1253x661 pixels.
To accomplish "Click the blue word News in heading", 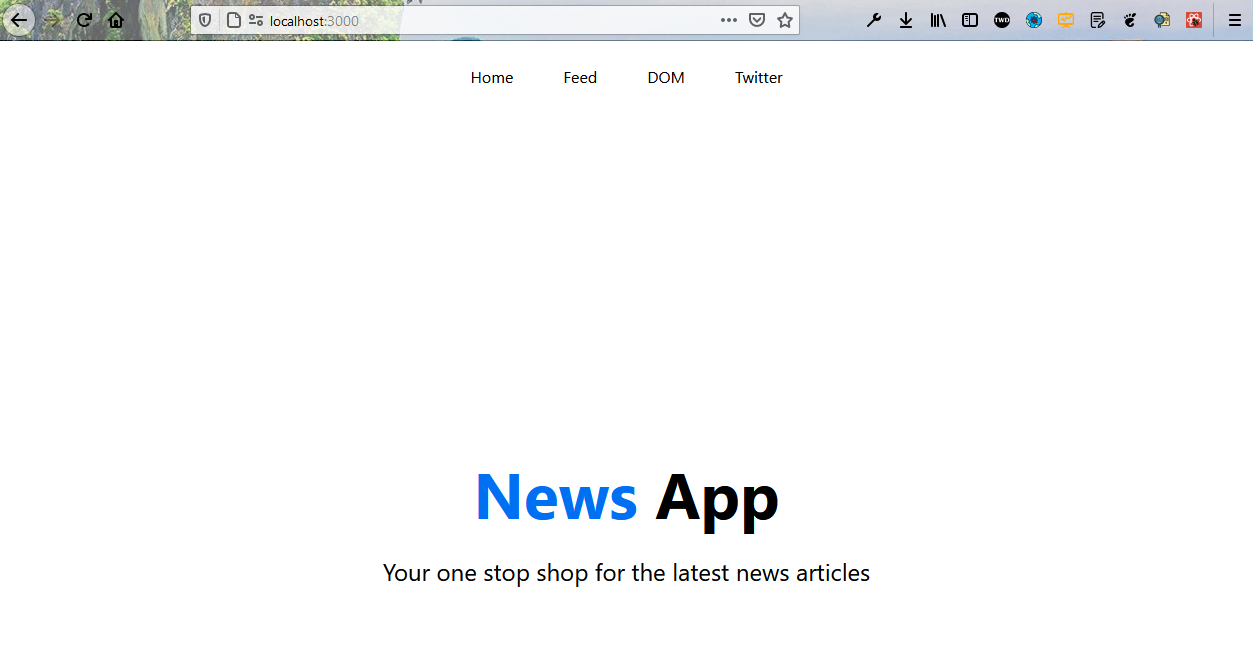I will click(556, 496).
